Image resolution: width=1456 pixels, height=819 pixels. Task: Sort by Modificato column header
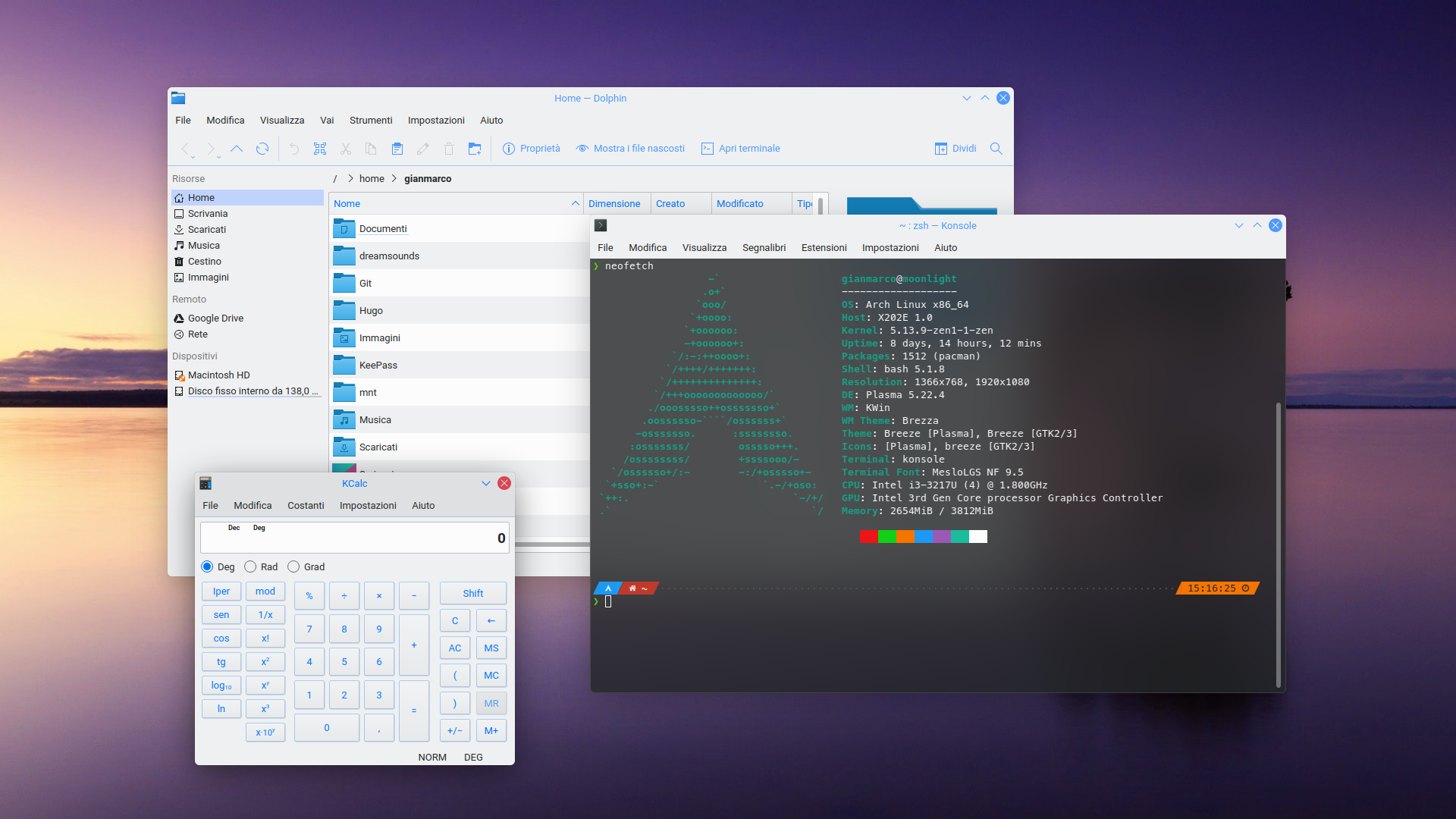[752, 203]
